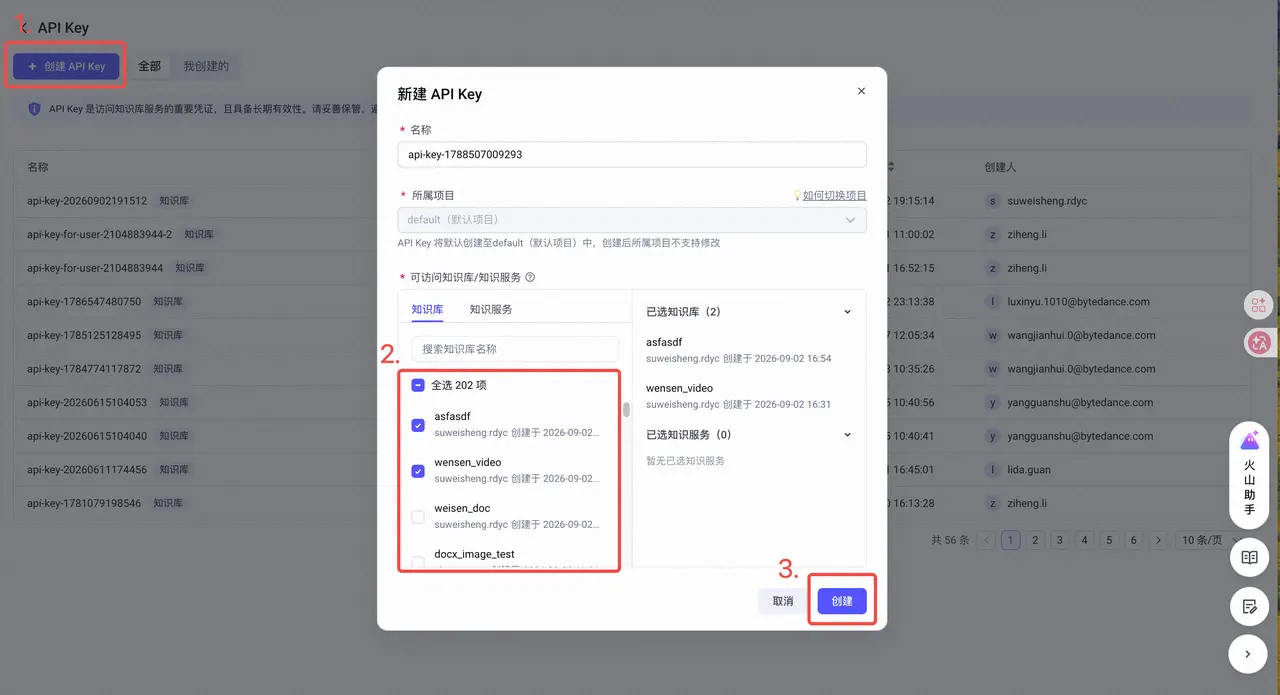Switch to the 知识服务 tab
The image size is (1280, 695).
click(491, 310)
